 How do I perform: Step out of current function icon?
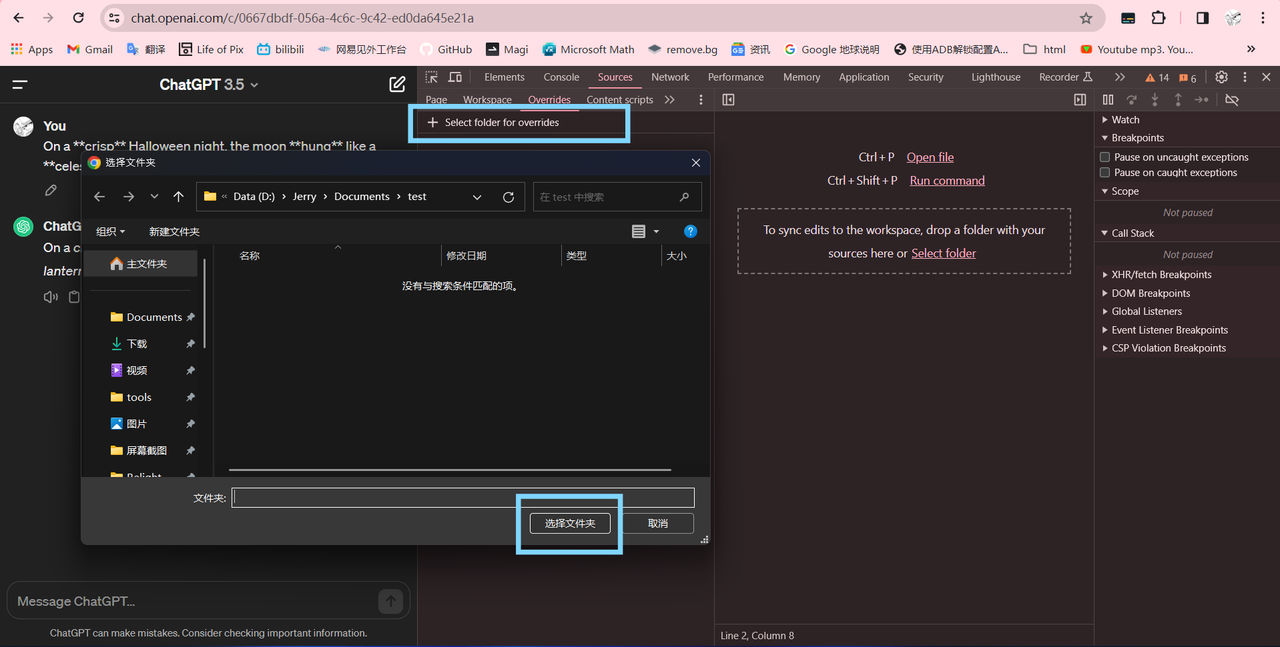1178,100
